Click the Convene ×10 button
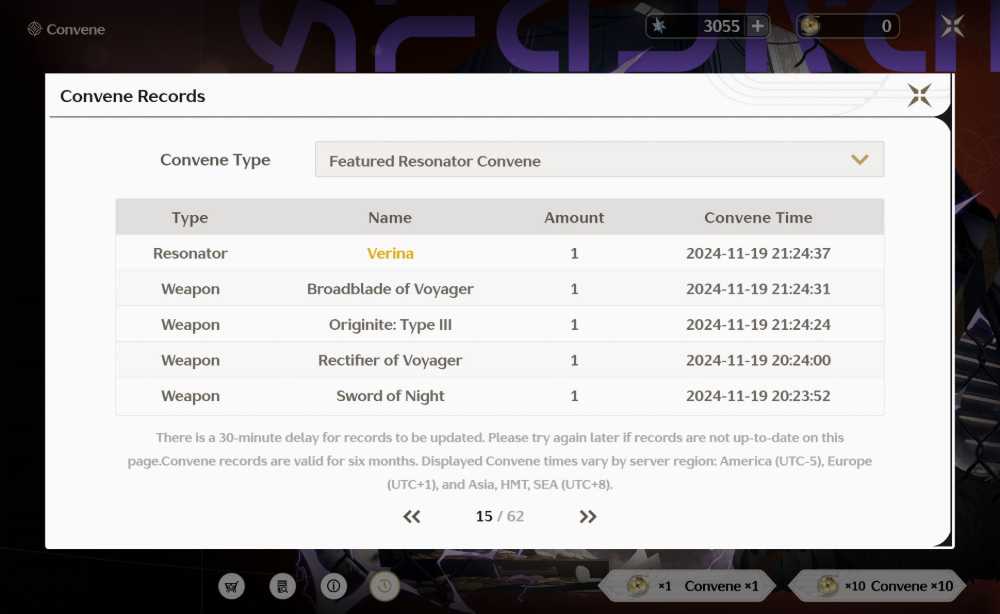This screenshot has width=1000, height=614. coord(877,586)
